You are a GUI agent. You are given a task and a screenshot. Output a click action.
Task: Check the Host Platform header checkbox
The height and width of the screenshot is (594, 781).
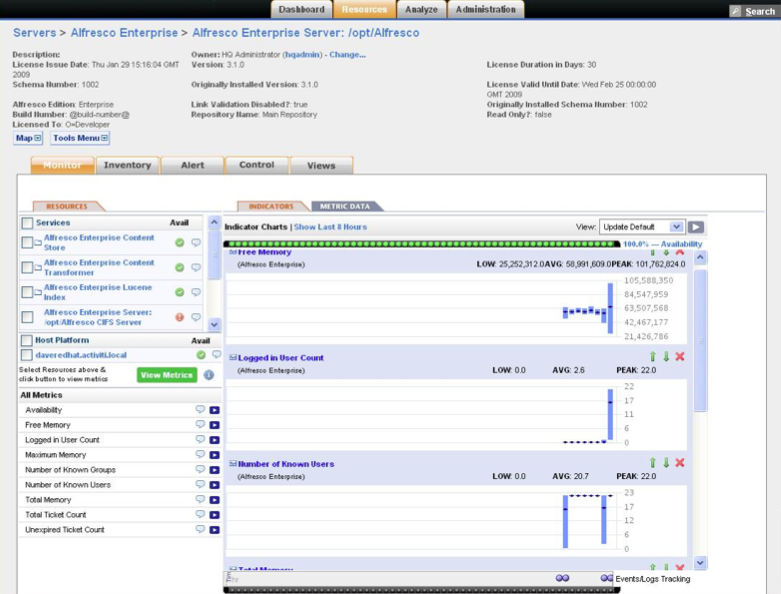pos(27,341)
